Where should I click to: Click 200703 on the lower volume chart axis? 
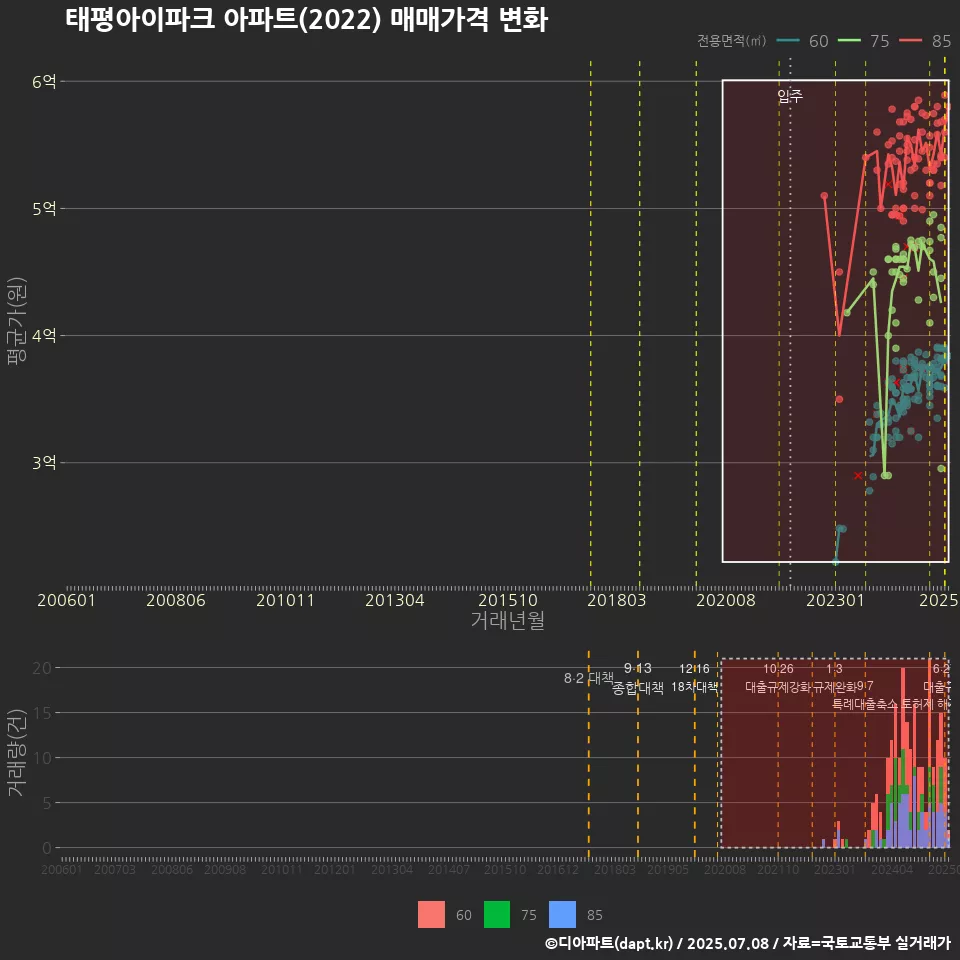[x=115, y=869]
